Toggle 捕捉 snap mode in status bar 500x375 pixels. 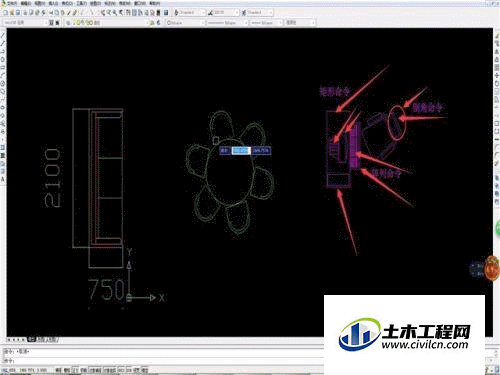click(59, 370)
